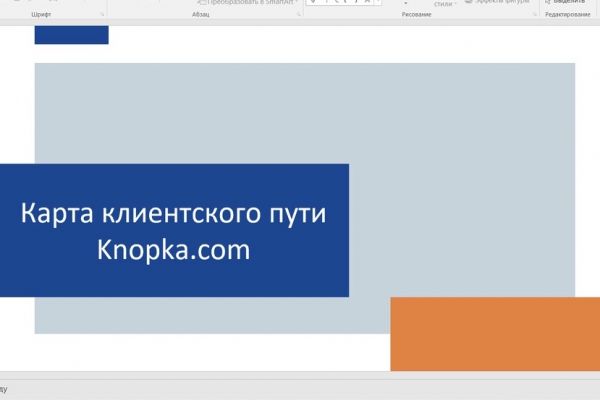Click the title line 'Карта клиентского пути'
The image size is (600, 400).
tap(173, 214)
